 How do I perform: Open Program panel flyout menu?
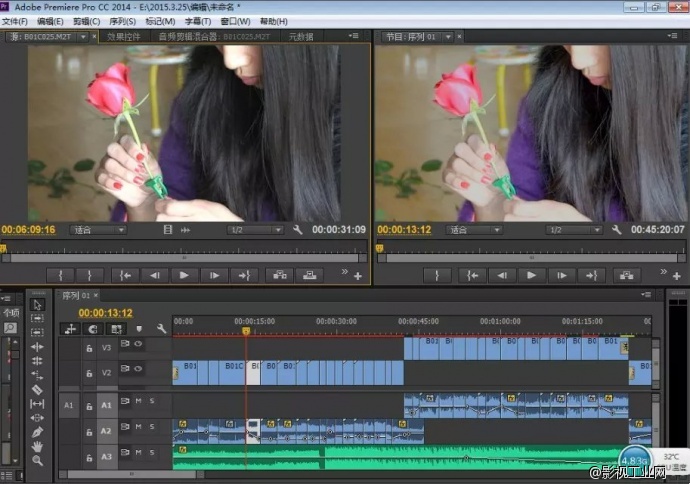pos(672,36)
